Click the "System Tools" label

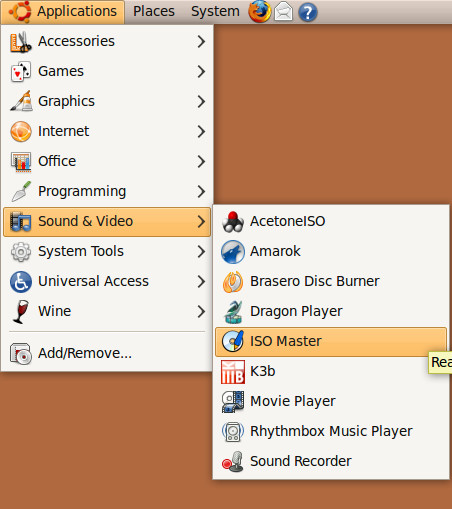(x=81, y=251)
